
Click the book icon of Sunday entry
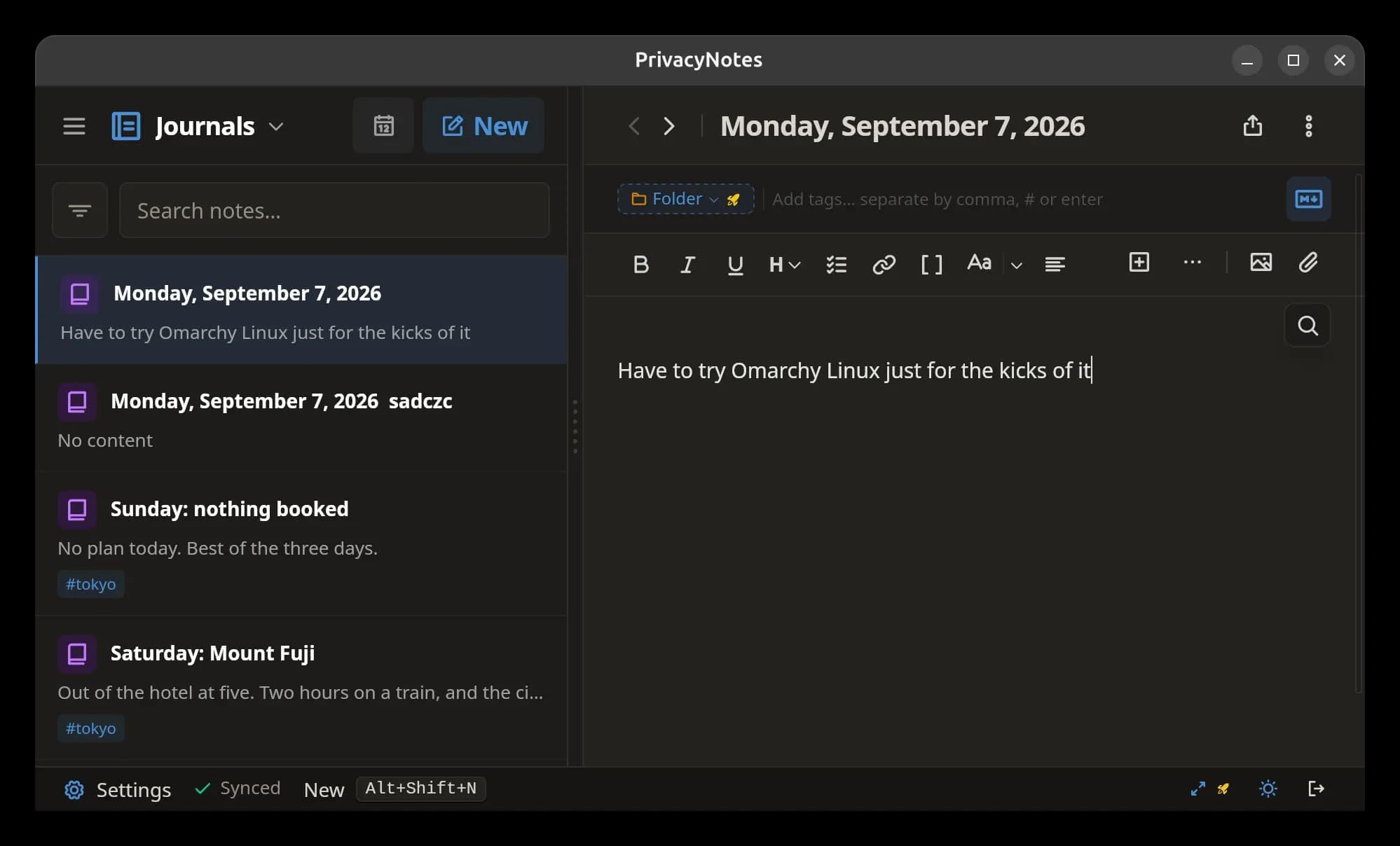77,509
